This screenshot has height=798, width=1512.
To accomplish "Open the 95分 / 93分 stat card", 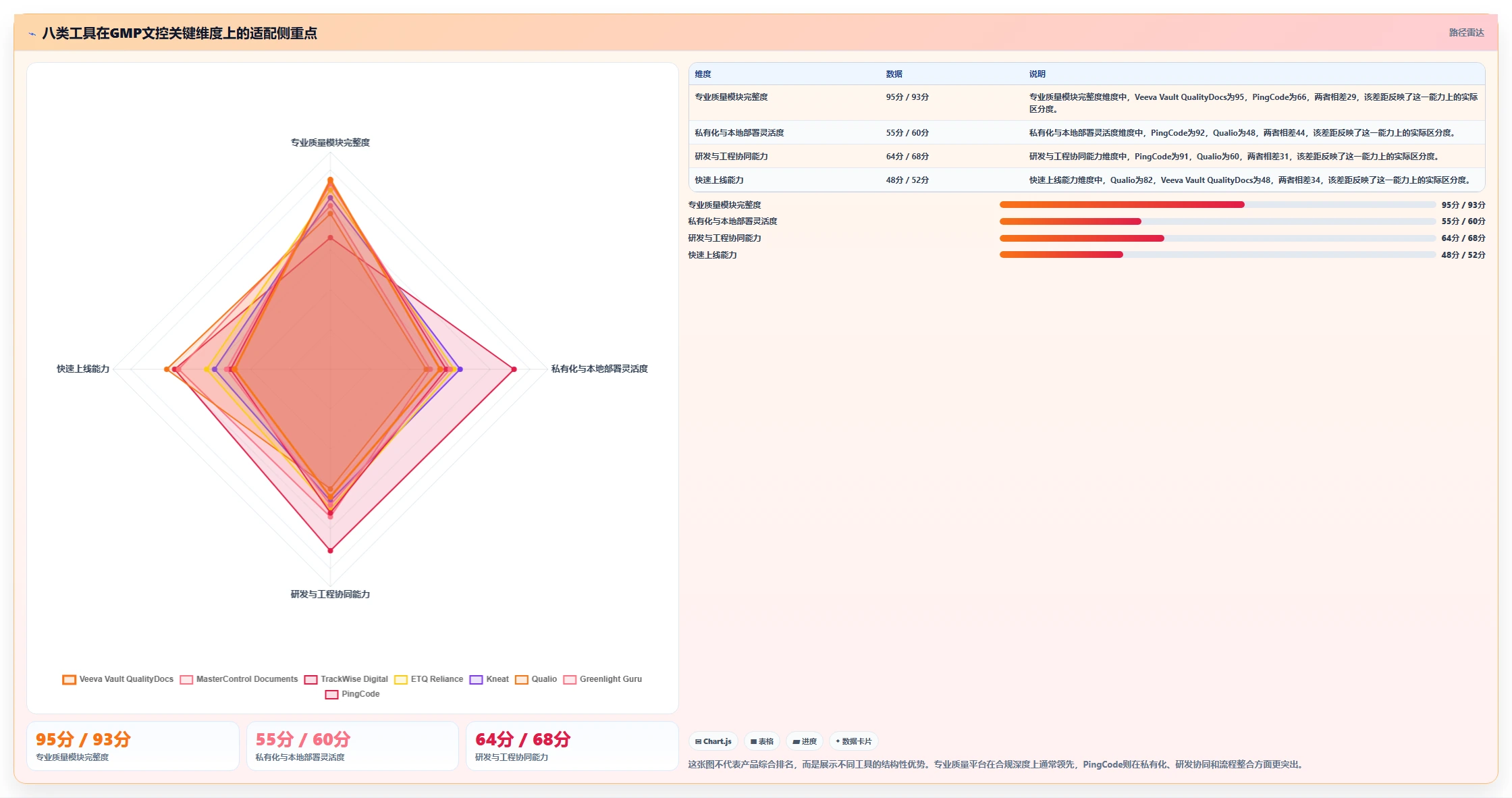I will pyautogui.click(x=133, y=746).
